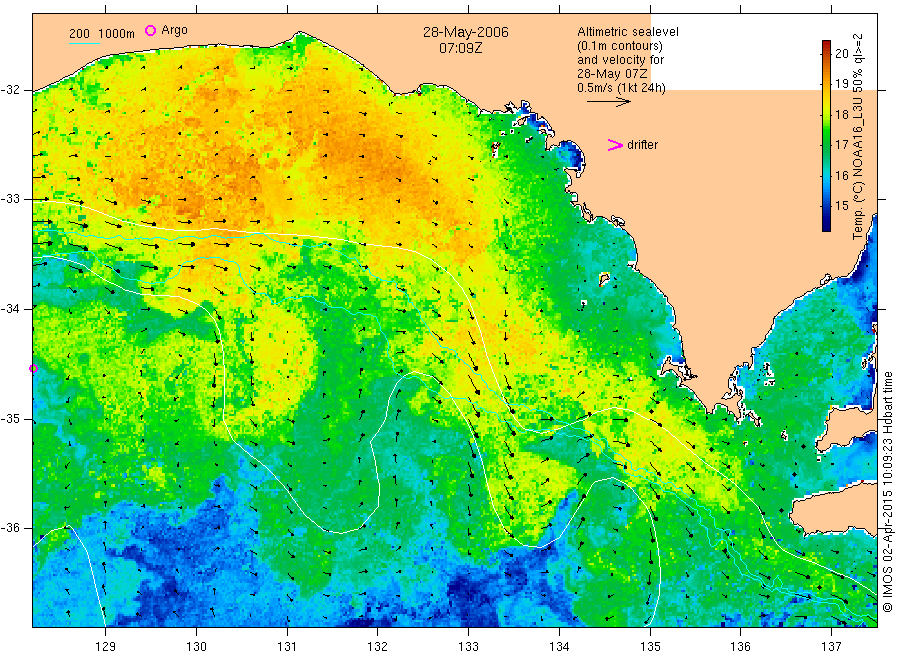
Task: Click the magenta Argo circle in legend
Action: click(x=150, y=30)
